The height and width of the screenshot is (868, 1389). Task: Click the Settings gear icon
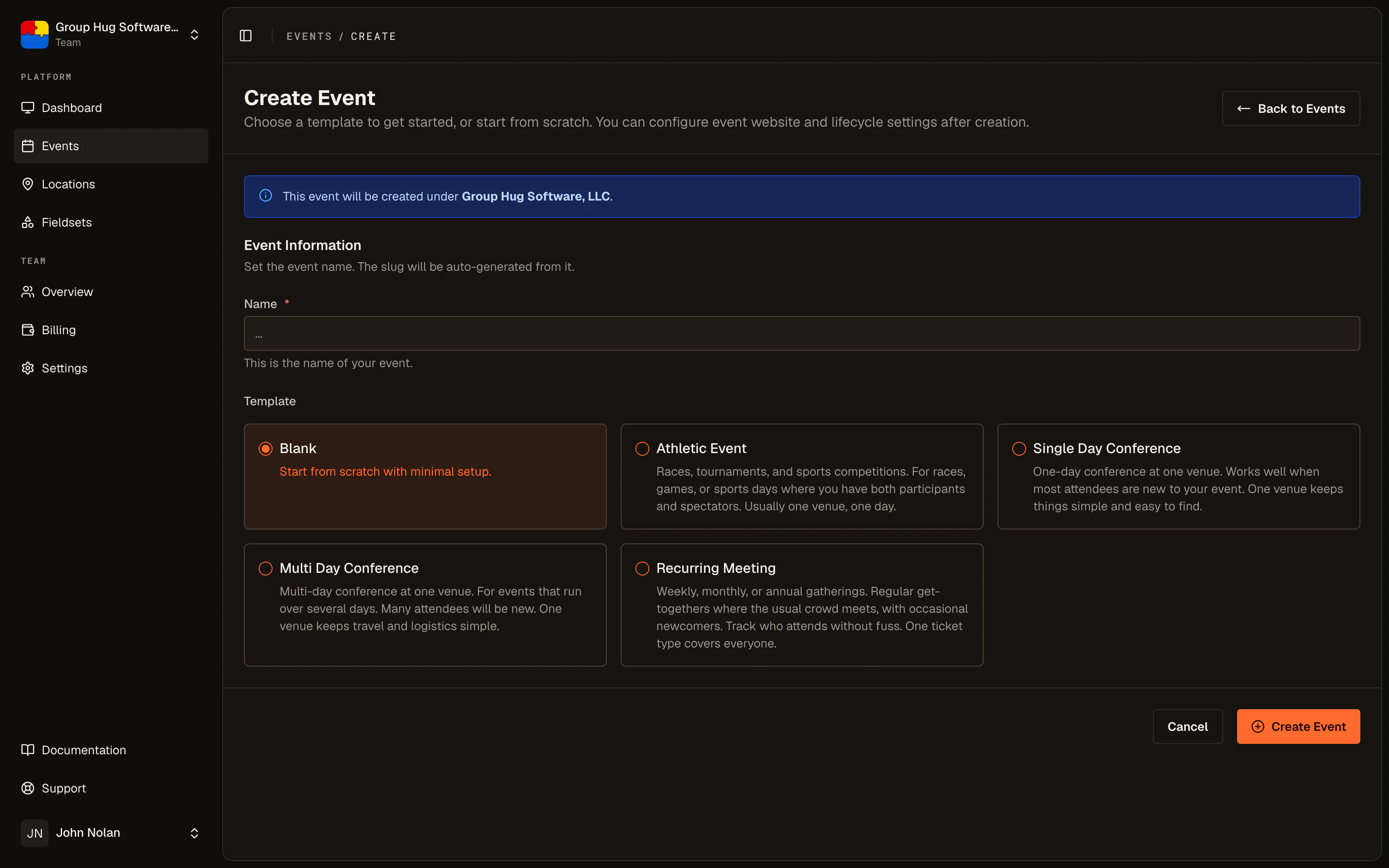[27, 368]
